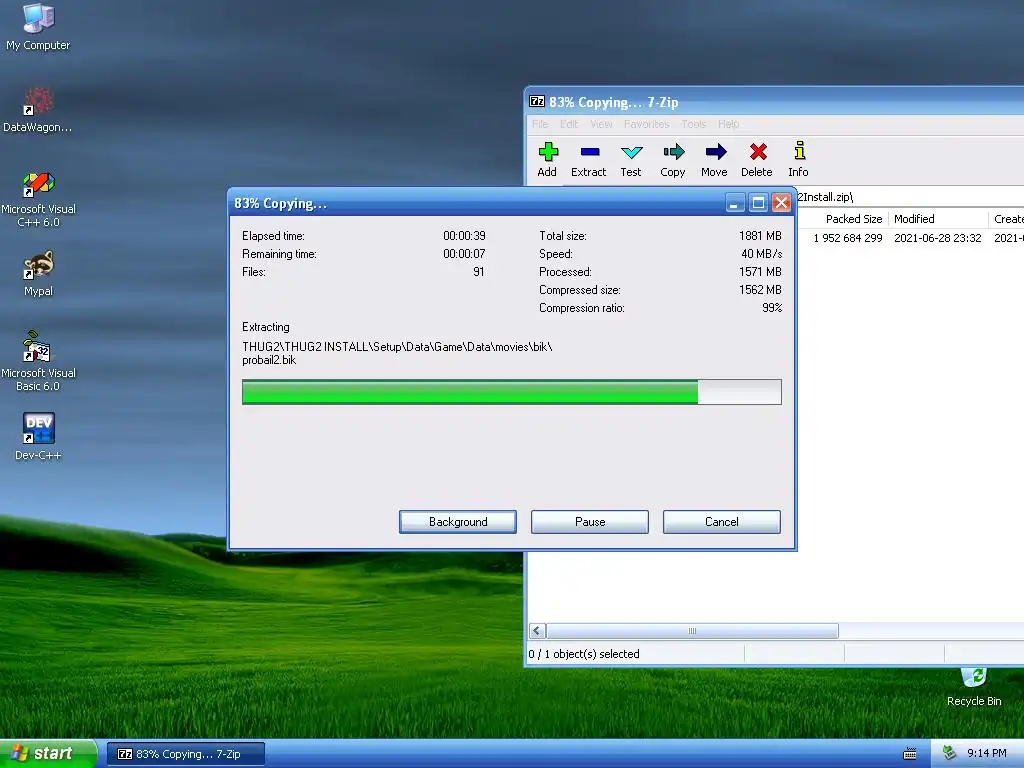Screen dimensions: 1024x768
Task: Click the Test toolbar icon in 7-Zip
Action: 631,159
